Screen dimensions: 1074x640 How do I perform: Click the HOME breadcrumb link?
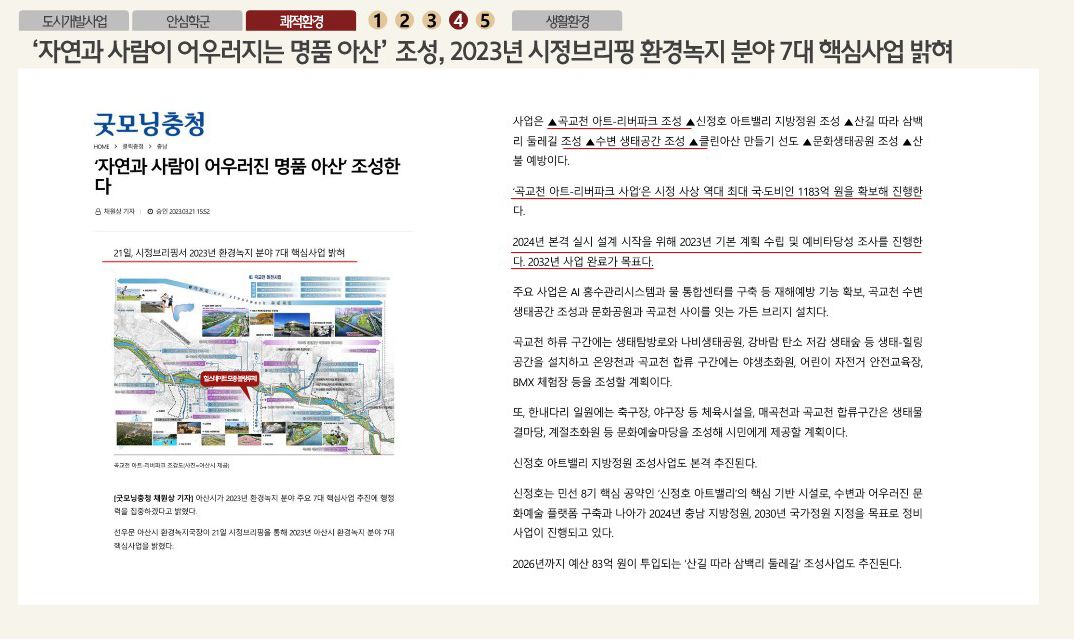(x=101, y=146)
